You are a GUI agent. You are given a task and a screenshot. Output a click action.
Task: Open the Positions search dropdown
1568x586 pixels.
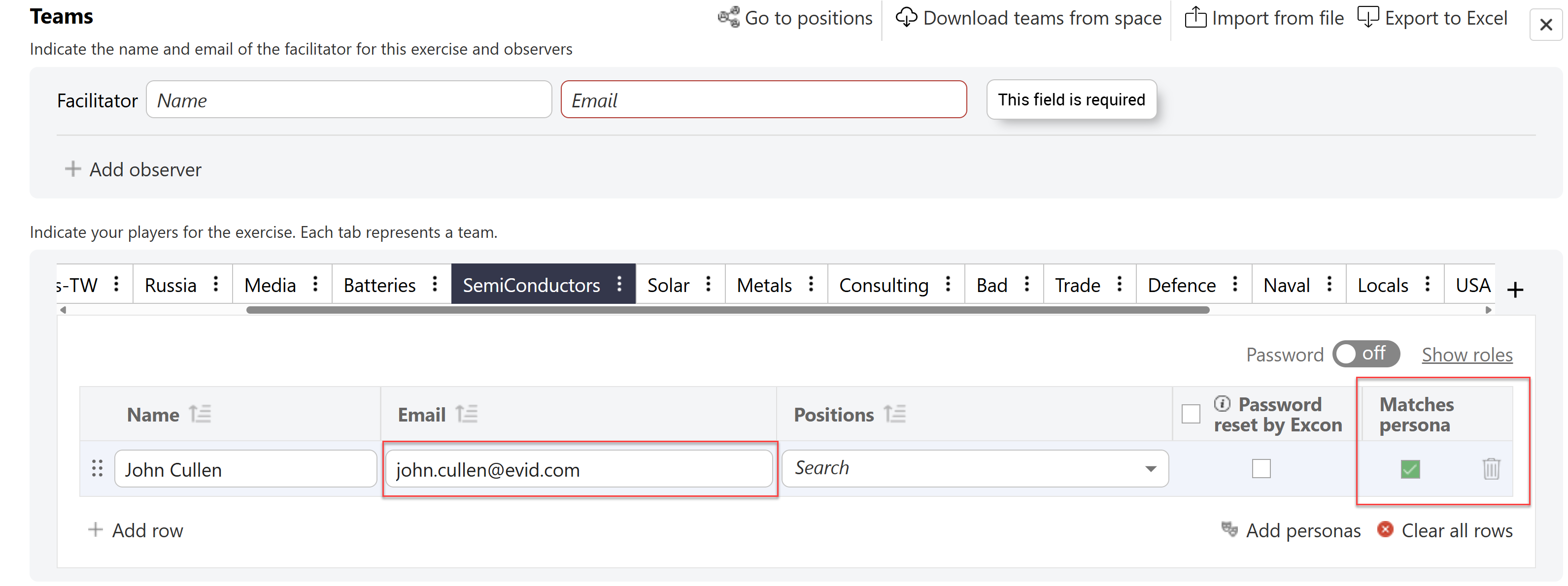pos(1150,469)
